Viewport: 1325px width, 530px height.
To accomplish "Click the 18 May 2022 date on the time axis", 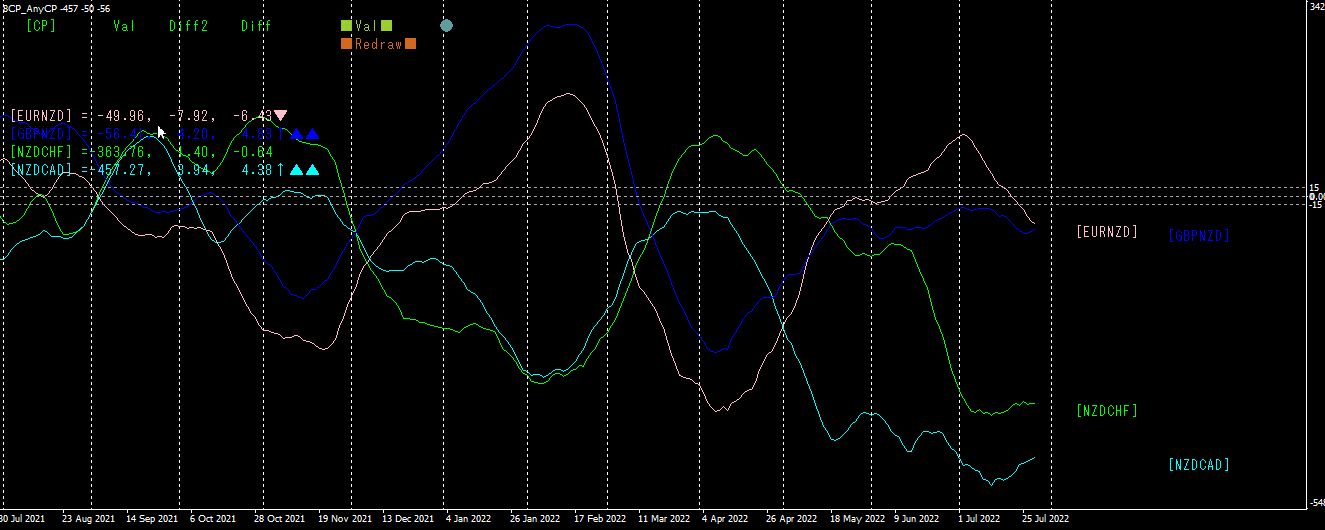I will point(857,520).
